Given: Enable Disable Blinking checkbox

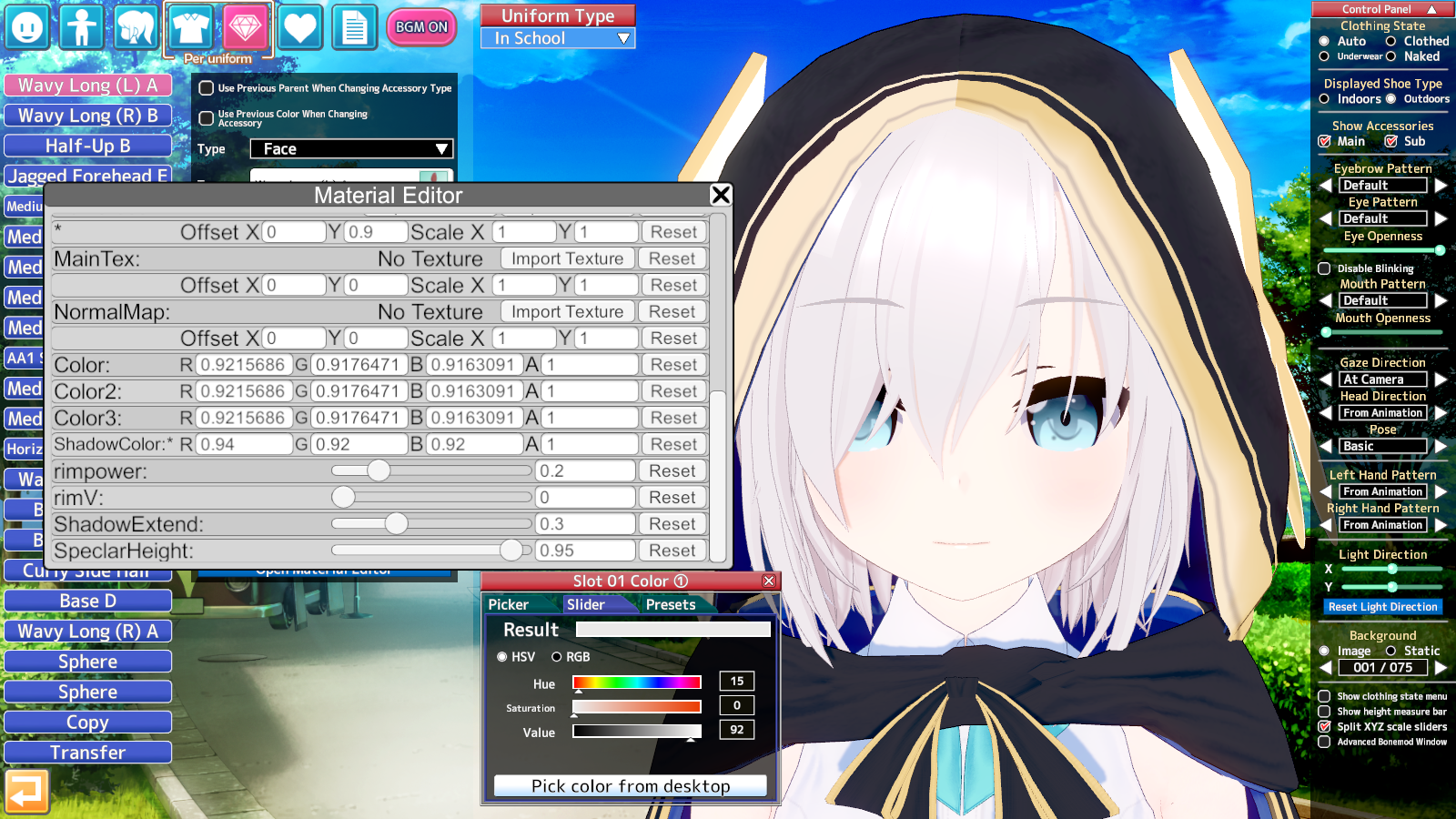Looking at the screenshot, I should click(x=1324, y=268).
